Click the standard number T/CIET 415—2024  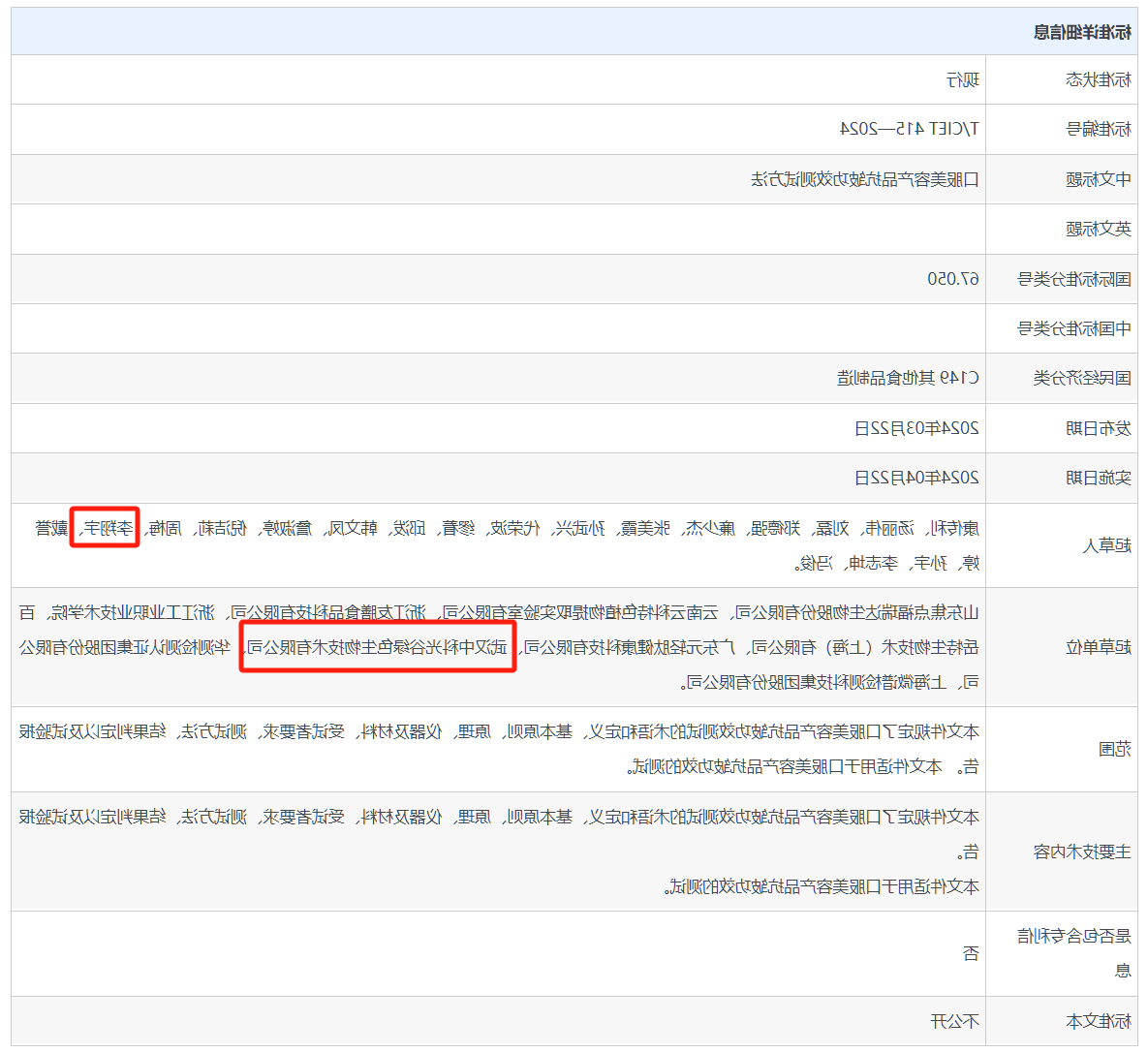click(910, 130)
